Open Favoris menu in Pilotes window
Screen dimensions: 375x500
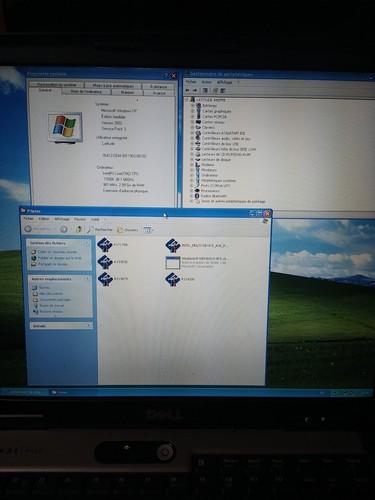(80, 219)
